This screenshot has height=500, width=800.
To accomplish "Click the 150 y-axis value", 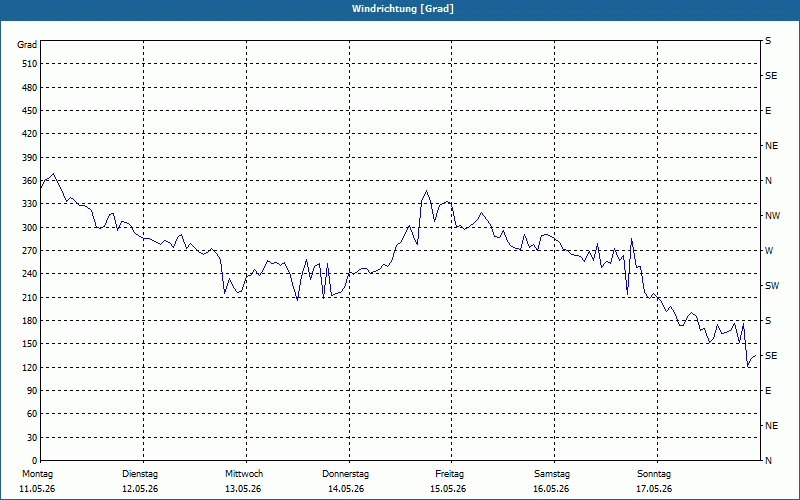I will [x=30, y=344].
